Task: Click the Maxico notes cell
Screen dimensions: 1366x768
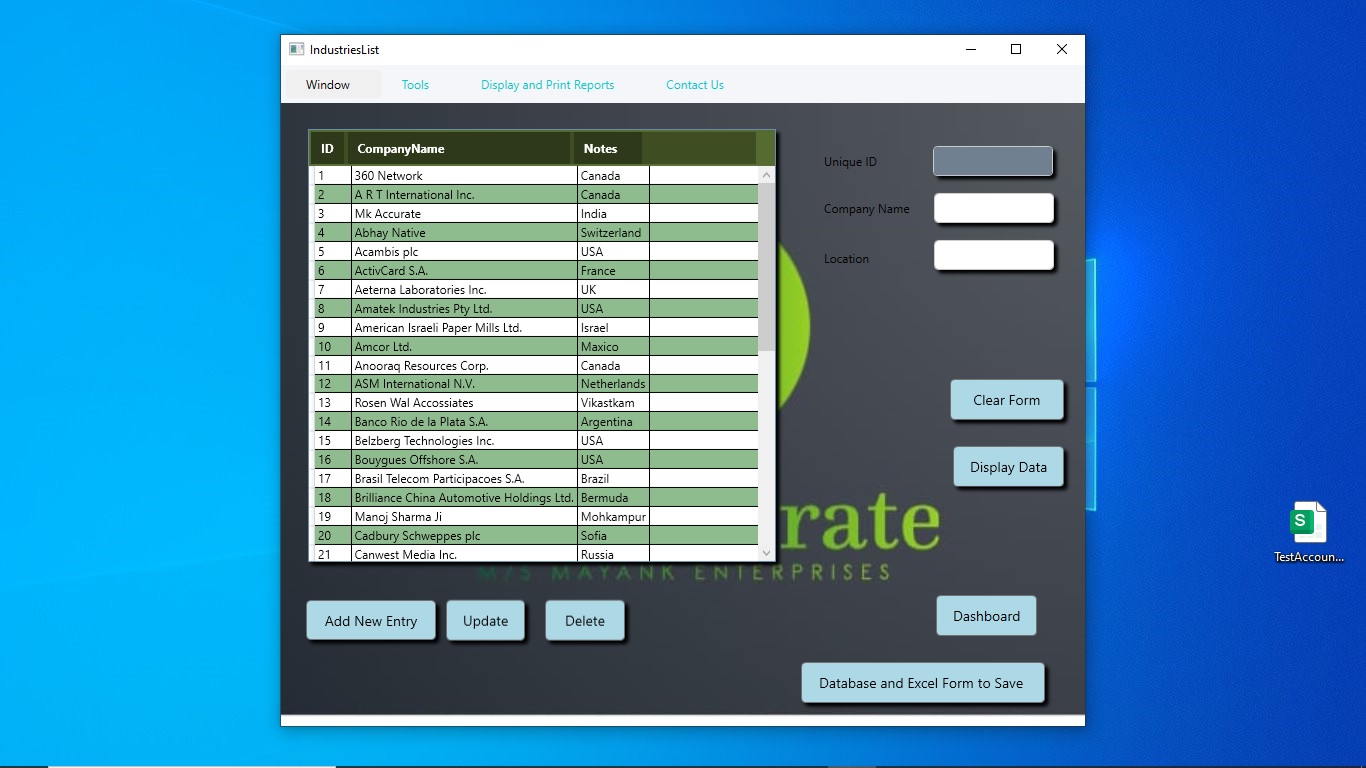Action: (613, 347)
